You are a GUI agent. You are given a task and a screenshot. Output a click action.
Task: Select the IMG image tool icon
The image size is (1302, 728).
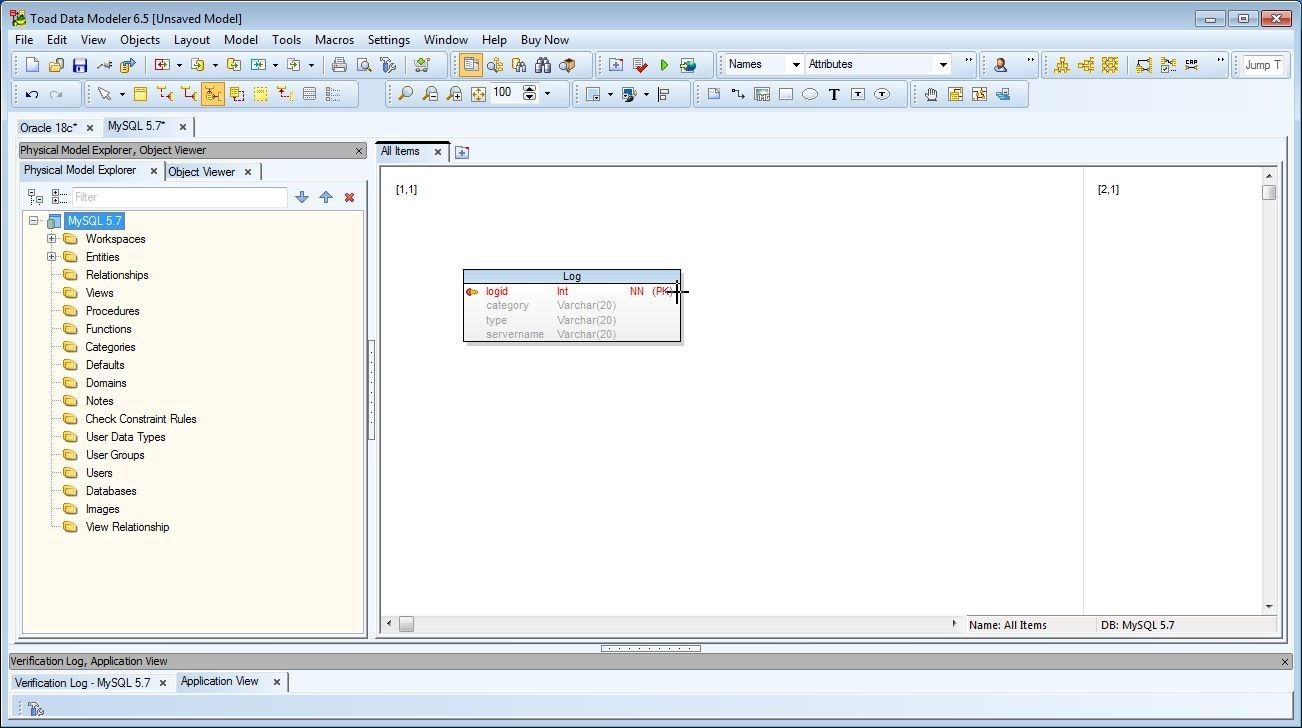point(761,94)
